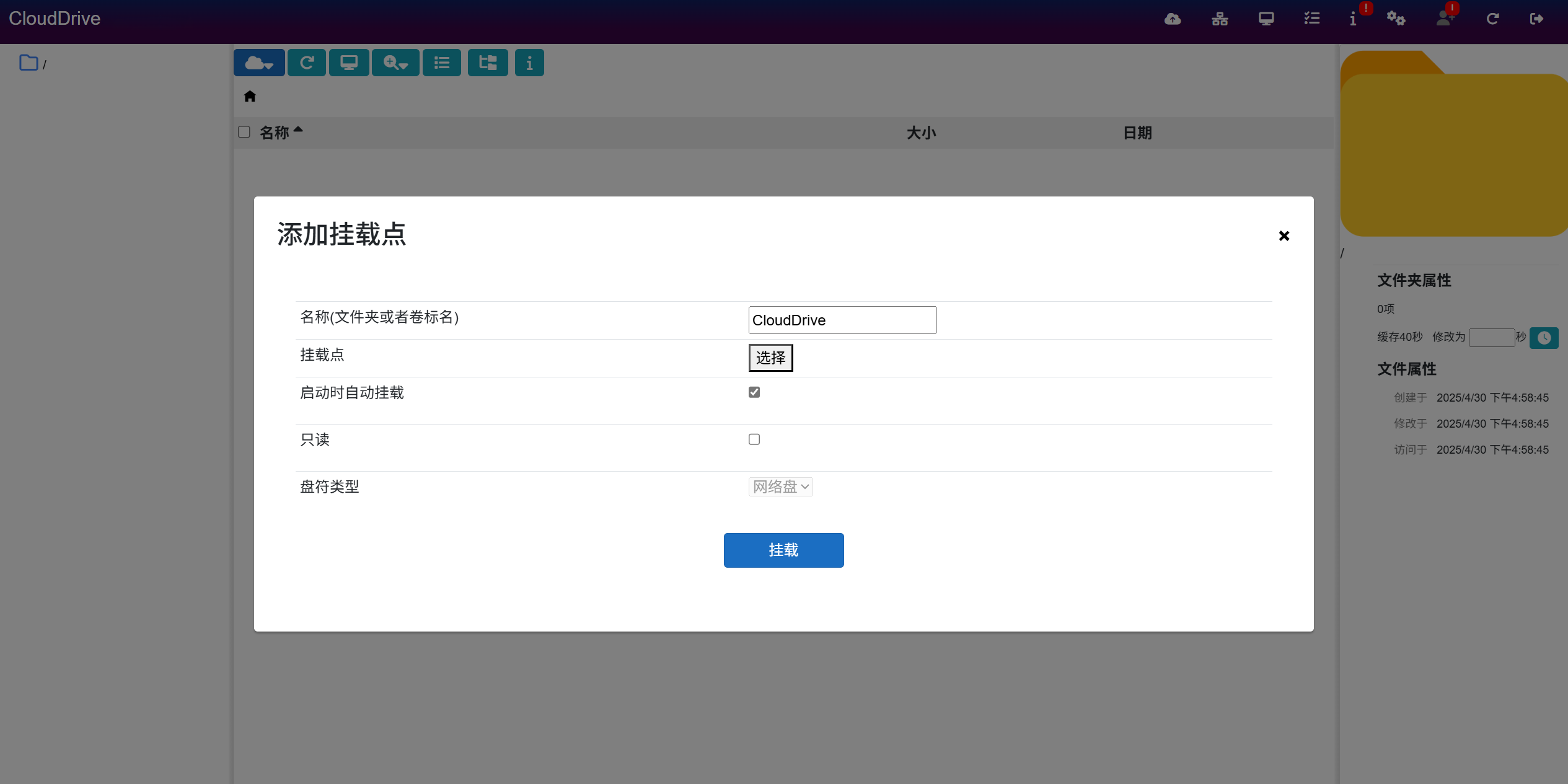
Task: Open settings via the gears icon
Action: (x=1396, y=19)
